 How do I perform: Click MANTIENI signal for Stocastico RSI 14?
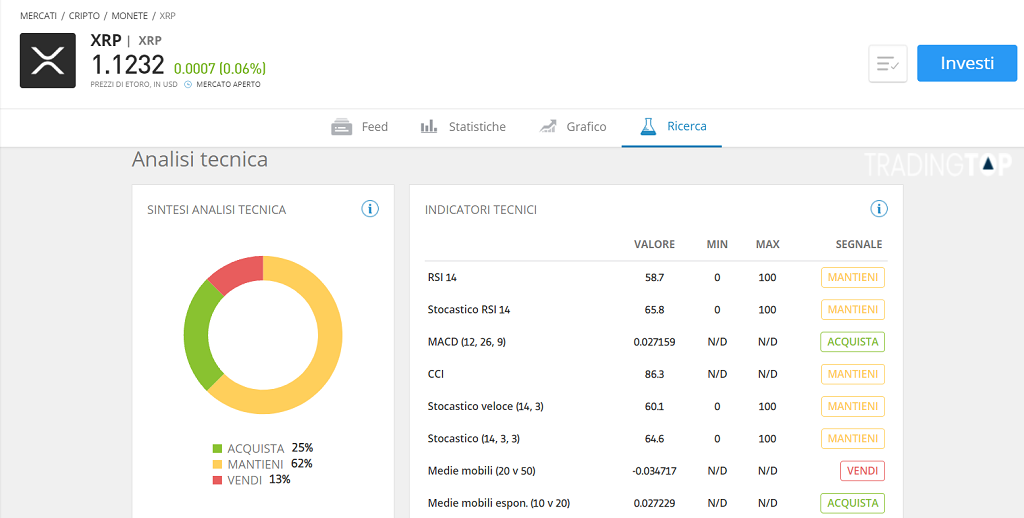(852, 310)
